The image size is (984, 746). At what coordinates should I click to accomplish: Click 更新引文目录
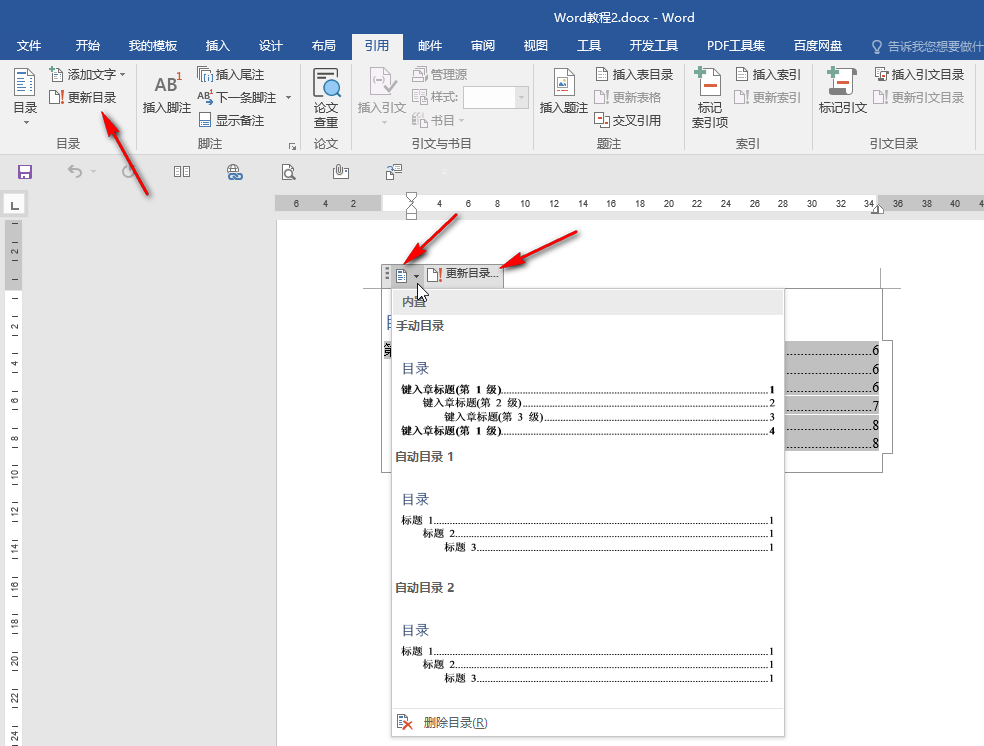click(919, 97)
